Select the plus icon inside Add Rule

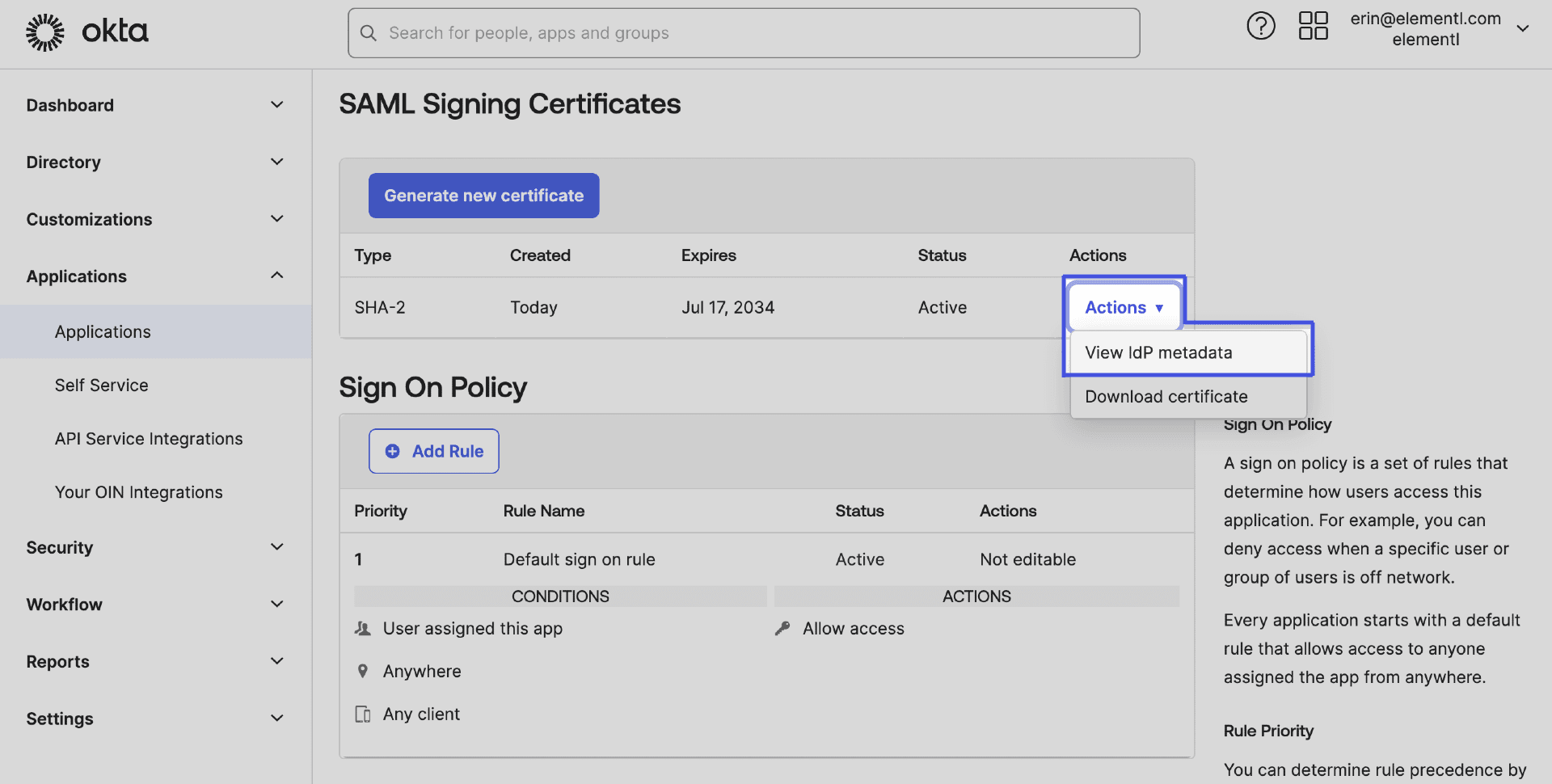coord(393,451)
